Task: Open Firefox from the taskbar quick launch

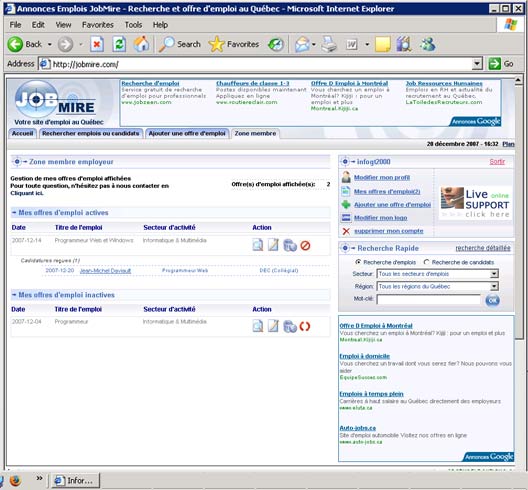Action: (15, 481)
